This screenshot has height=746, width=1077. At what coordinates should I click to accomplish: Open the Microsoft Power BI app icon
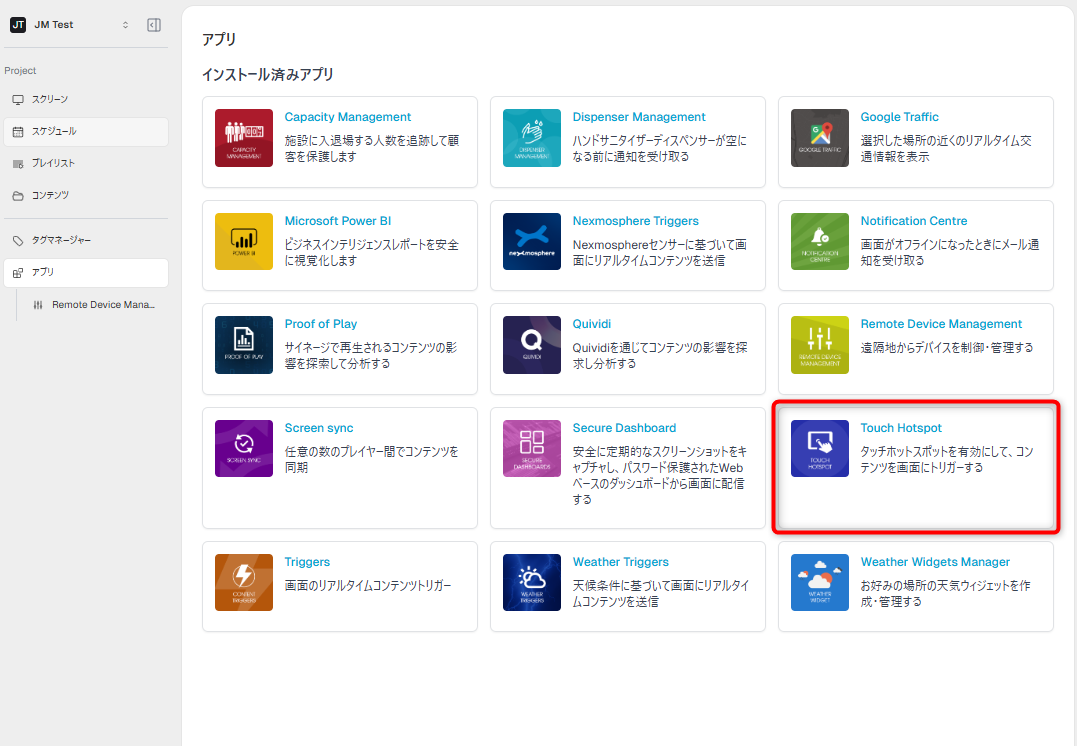click(244, 242)
